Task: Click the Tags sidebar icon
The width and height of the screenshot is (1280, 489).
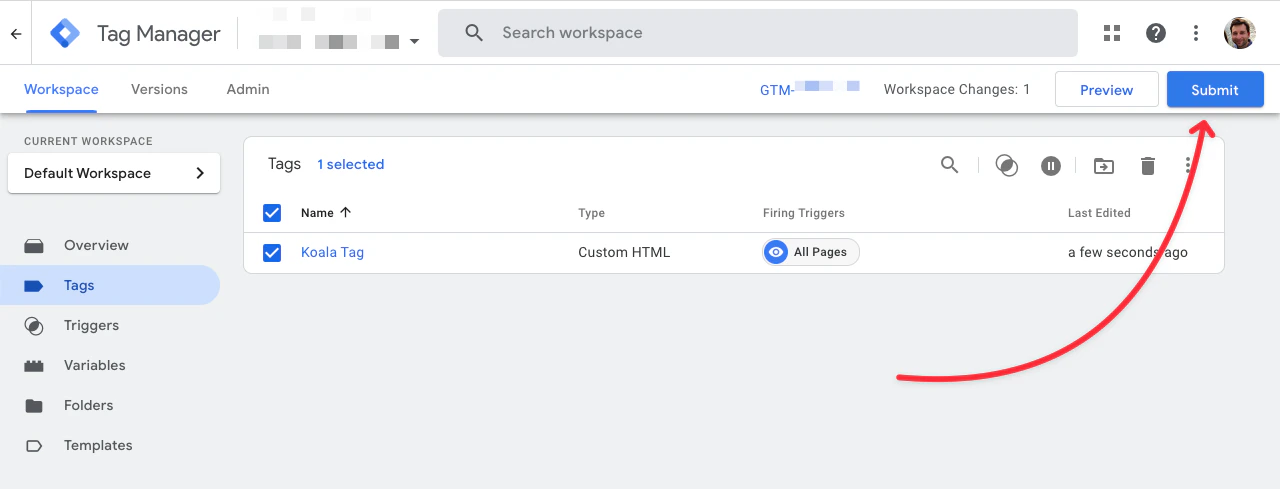Action: coord(34,286)
